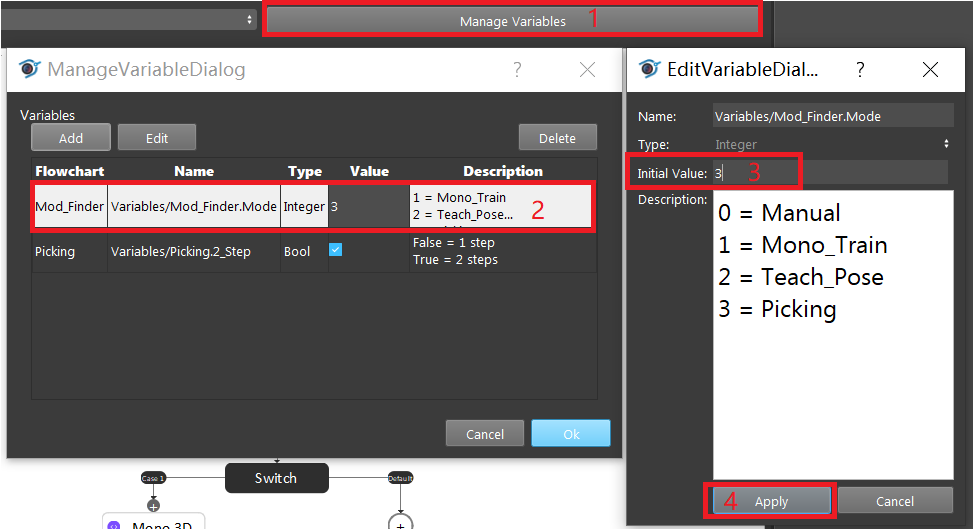Open the Manage Variables button
This screenshot has width=973, height=532.
click(513, 21)
